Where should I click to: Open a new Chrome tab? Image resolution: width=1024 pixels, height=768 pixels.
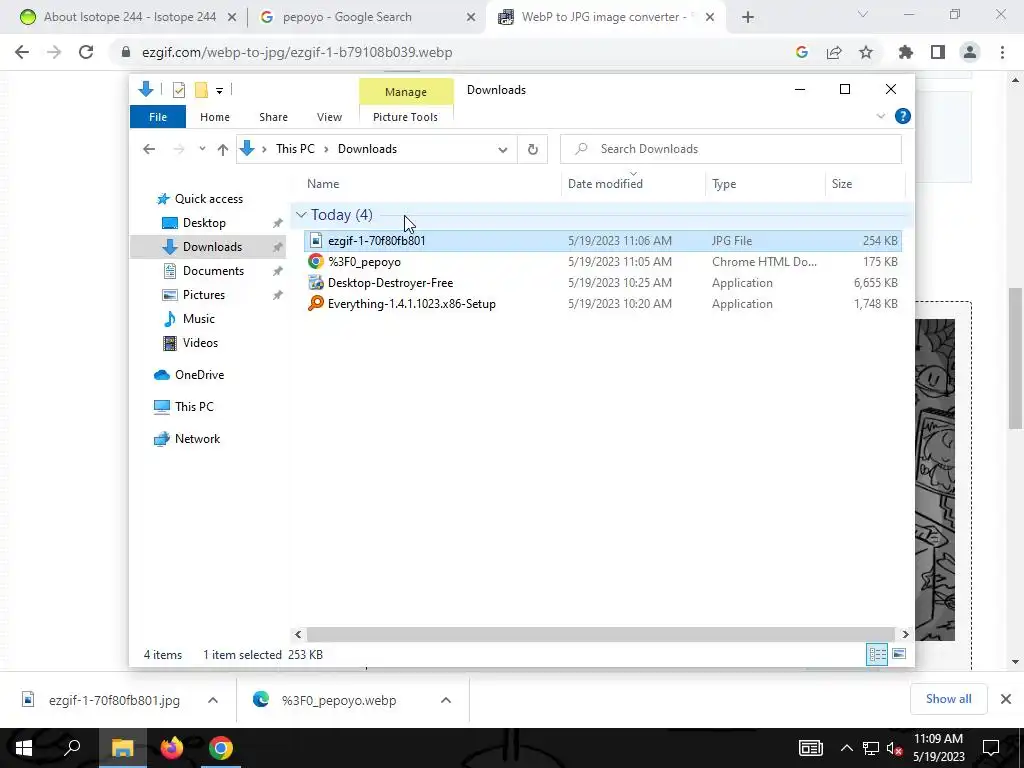coord(748,18)
